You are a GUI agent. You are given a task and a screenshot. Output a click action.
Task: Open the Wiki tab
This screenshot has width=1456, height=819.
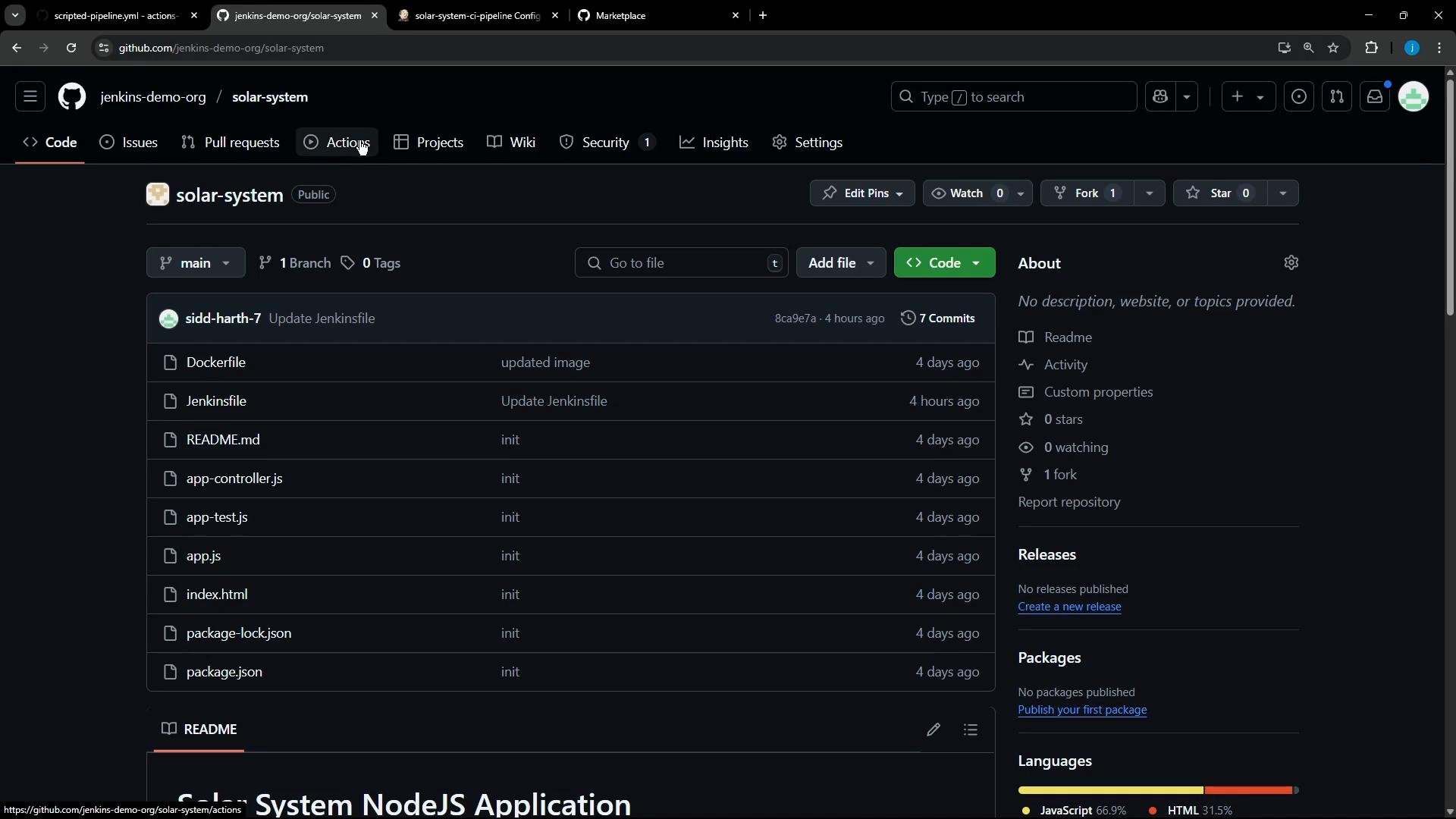512,143
